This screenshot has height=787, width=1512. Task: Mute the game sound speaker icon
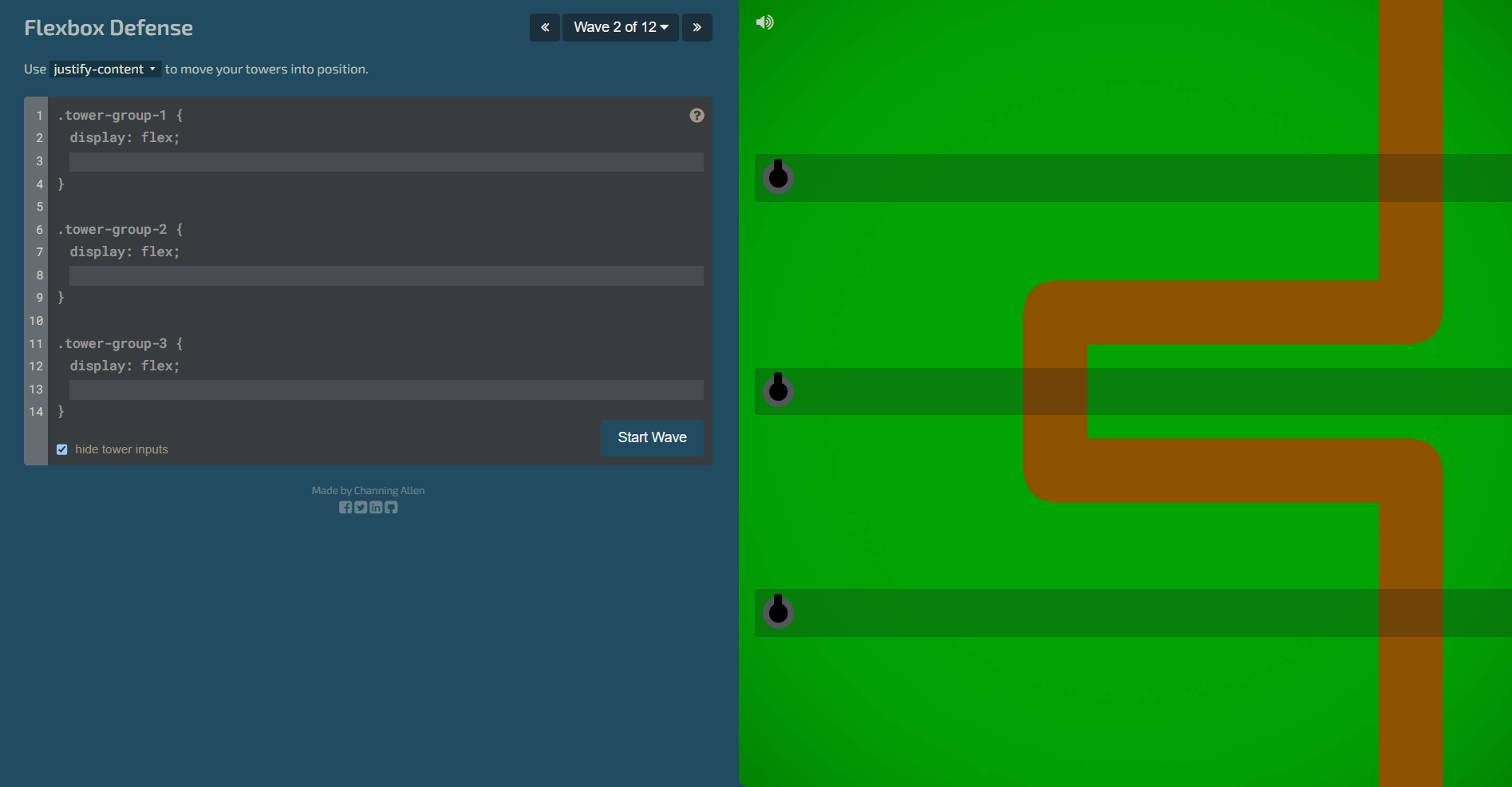coord(764,22)
